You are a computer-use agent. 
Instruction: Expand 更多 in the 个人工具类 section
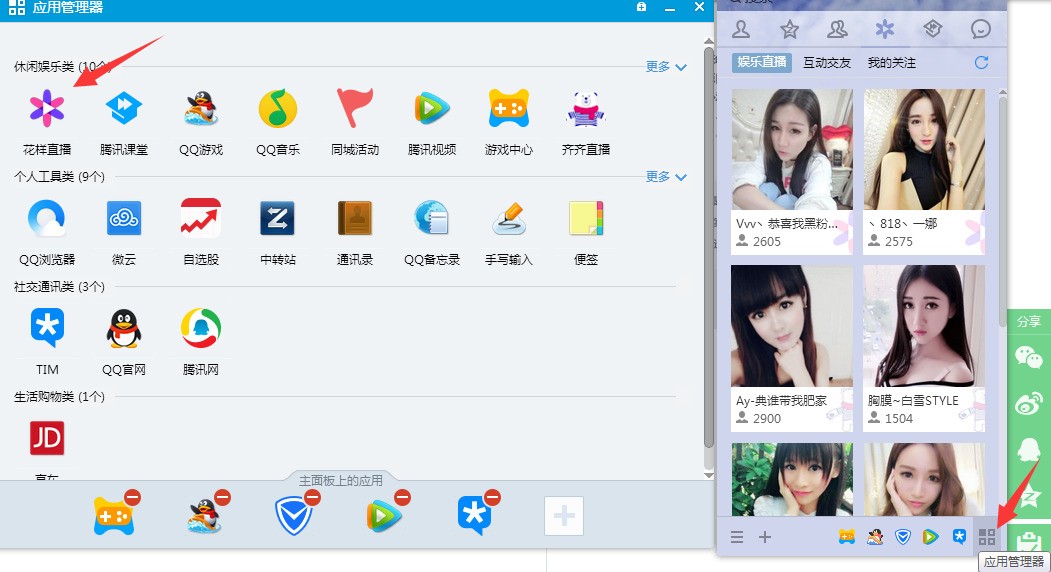coord(666,177)
